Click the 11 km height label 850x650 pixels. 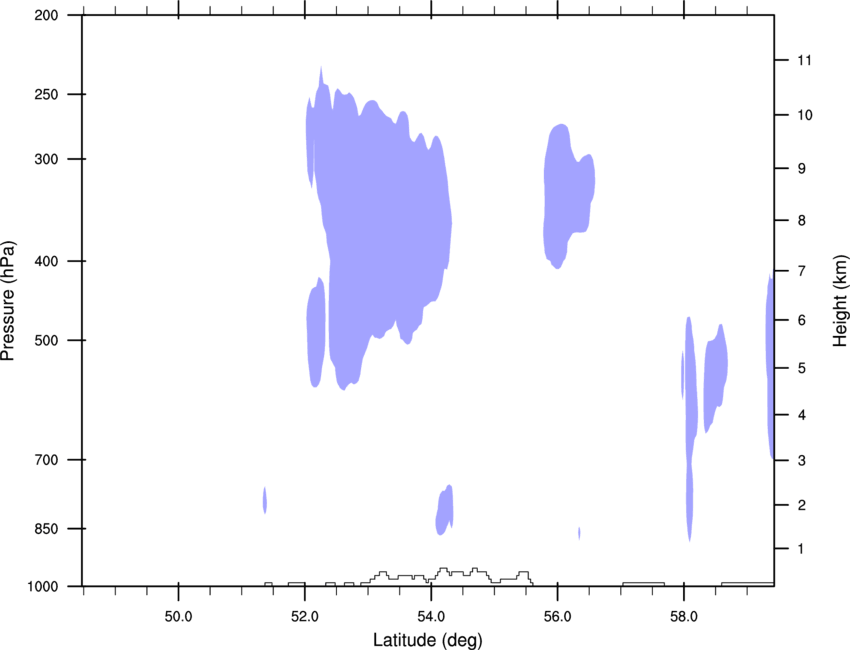tap(804, 60)
